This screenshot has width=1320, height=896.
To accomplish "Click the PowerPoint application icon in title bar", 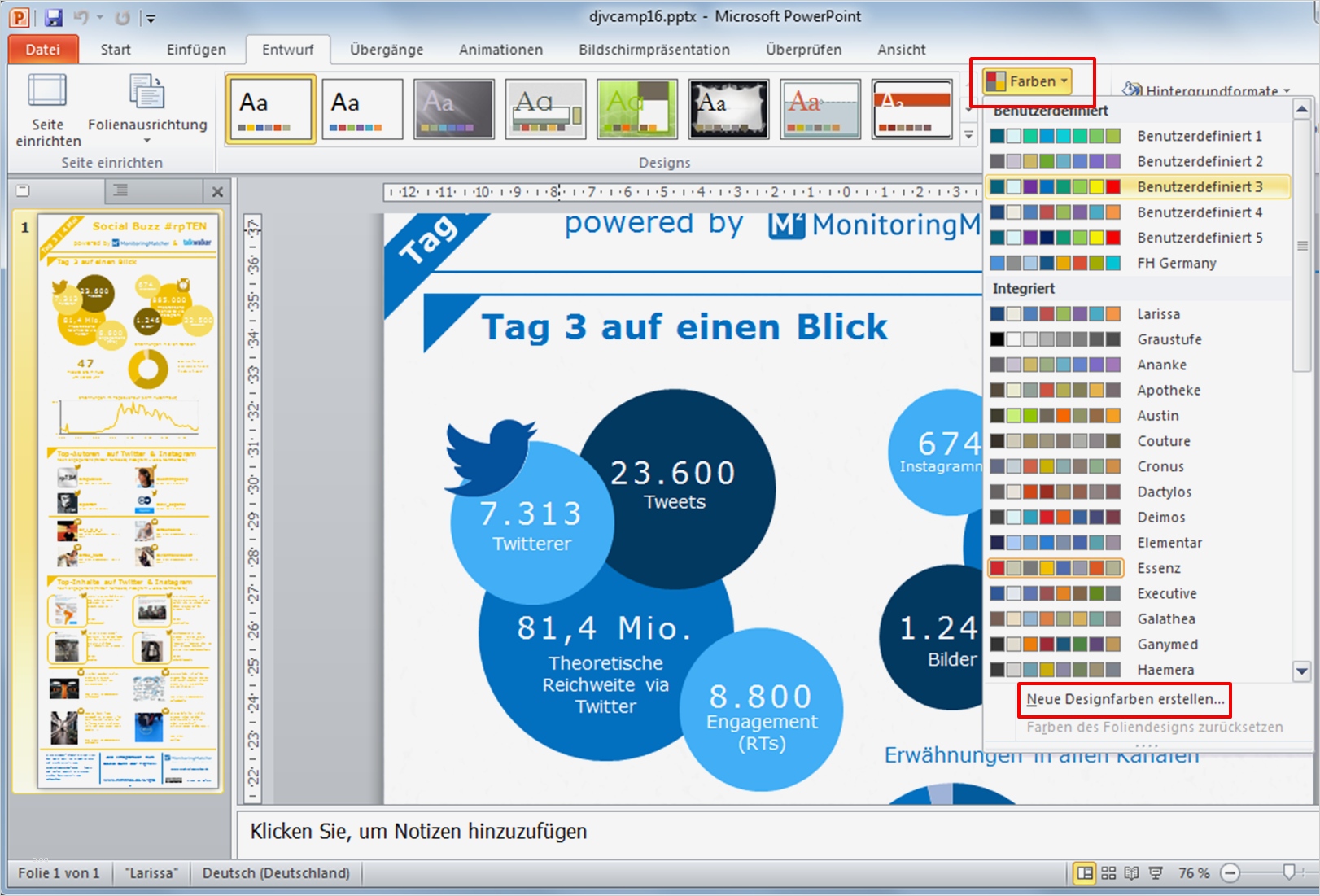I will [x=19, y=17].
